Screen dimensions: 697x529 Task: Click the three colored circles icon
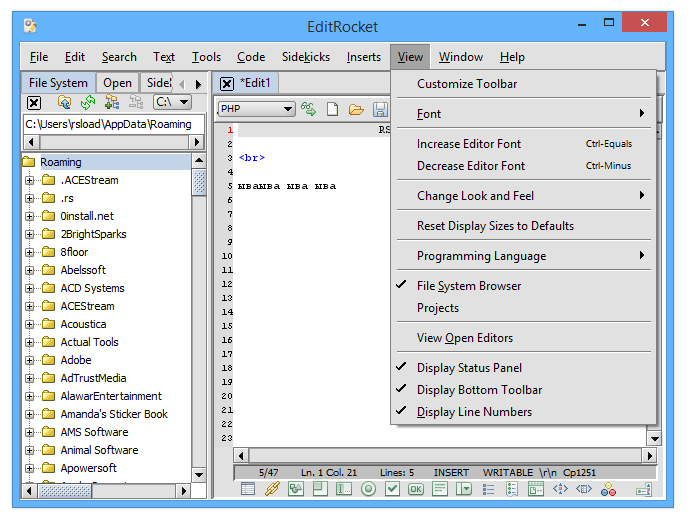tap(608, 489)
